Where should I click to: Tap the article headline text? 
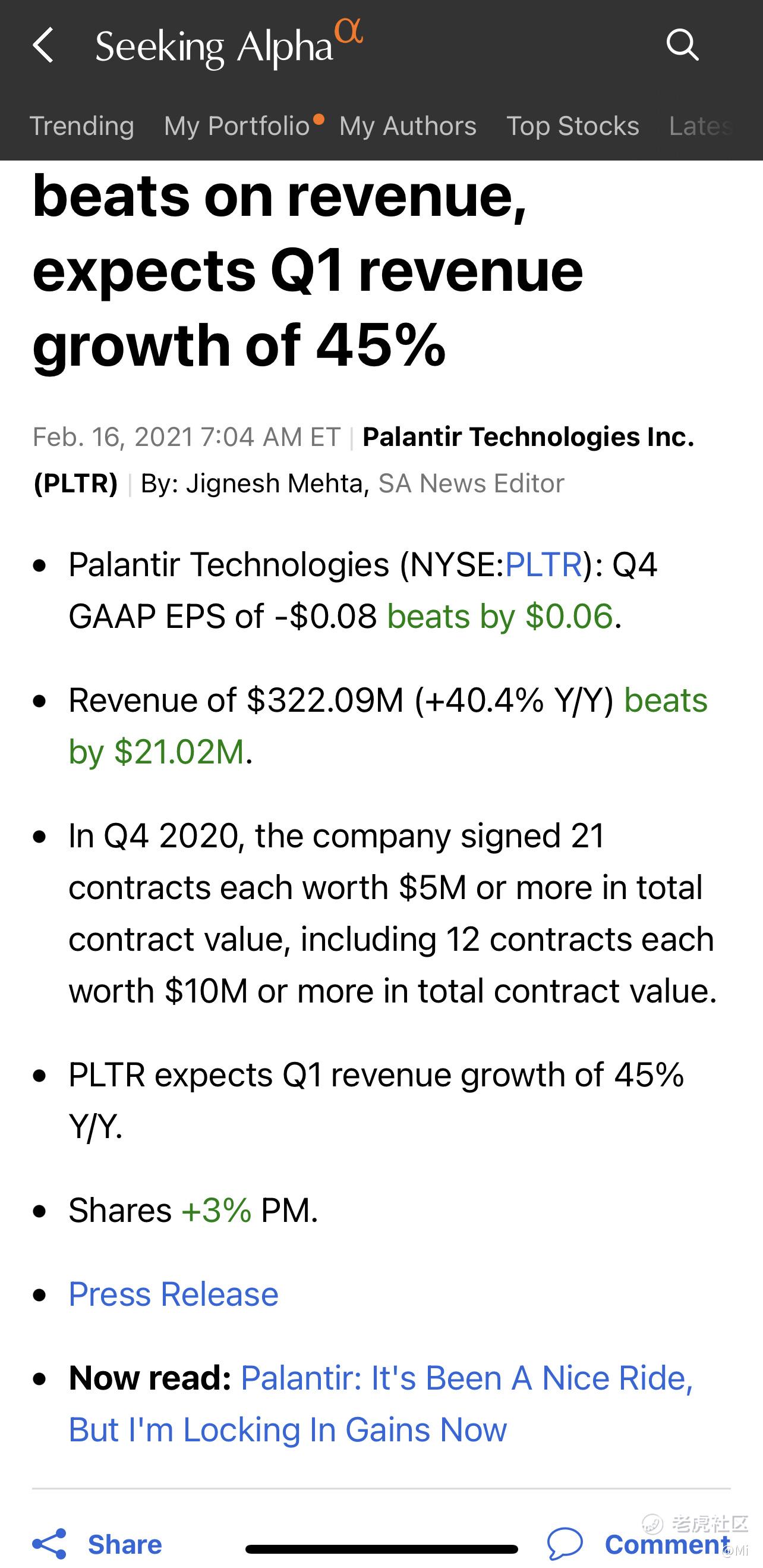tap(308, 271)
